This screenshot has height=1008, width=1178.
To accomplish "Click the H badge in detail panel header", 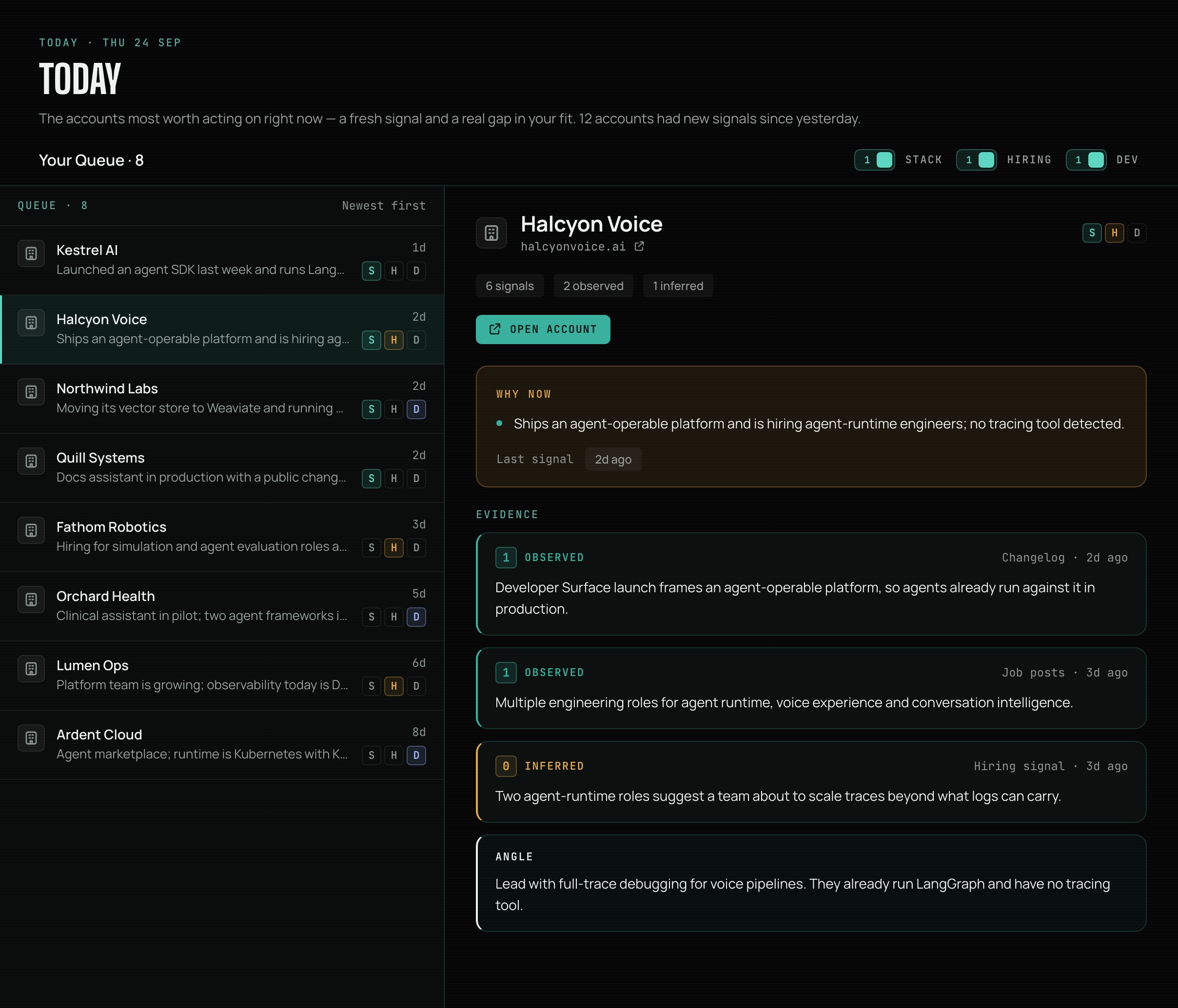I will (1114, 233).
